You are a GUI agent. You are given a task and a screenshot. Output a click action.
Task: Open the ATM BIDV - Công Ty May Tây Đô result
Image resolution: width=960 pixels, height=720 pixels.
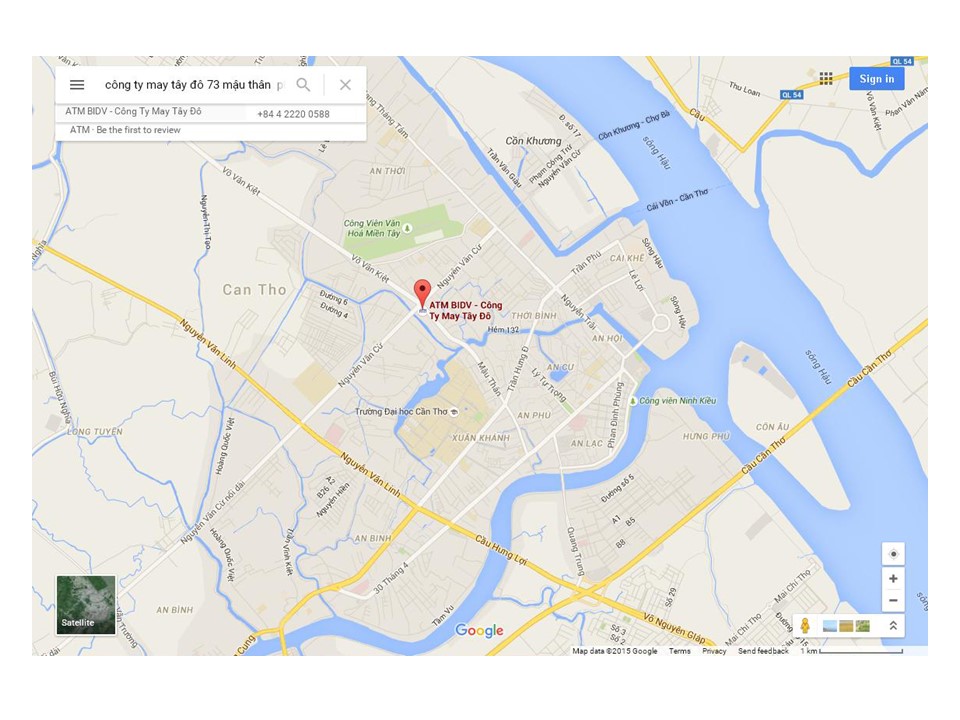(133, 111)
